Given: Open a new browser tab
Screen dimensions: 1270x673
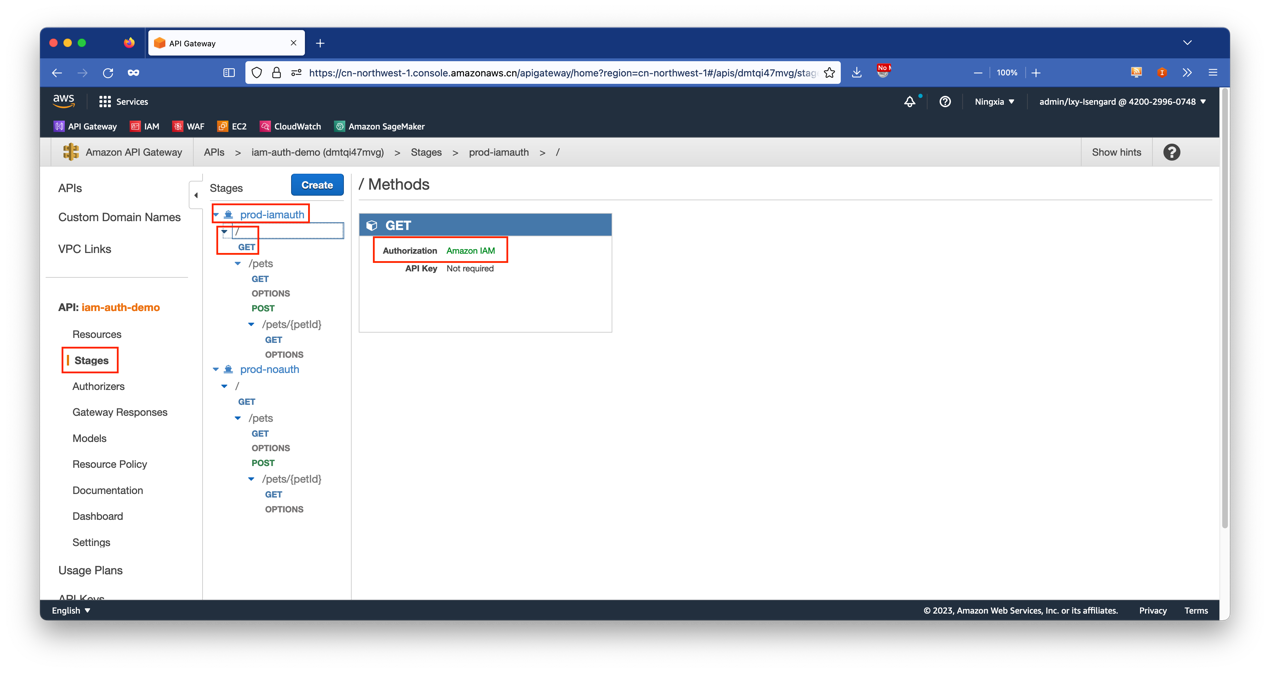Looking at the screenshot, I should tap(320, 43).
